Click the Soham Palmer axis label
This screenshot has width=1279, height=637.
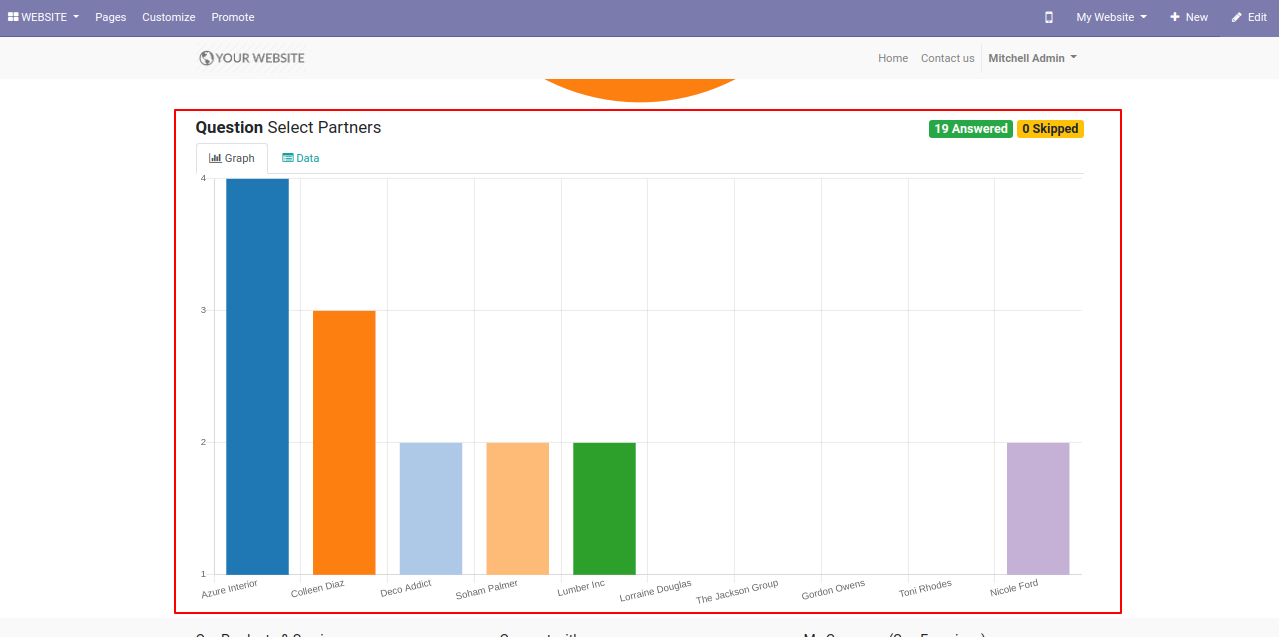(x=487, y=590)
